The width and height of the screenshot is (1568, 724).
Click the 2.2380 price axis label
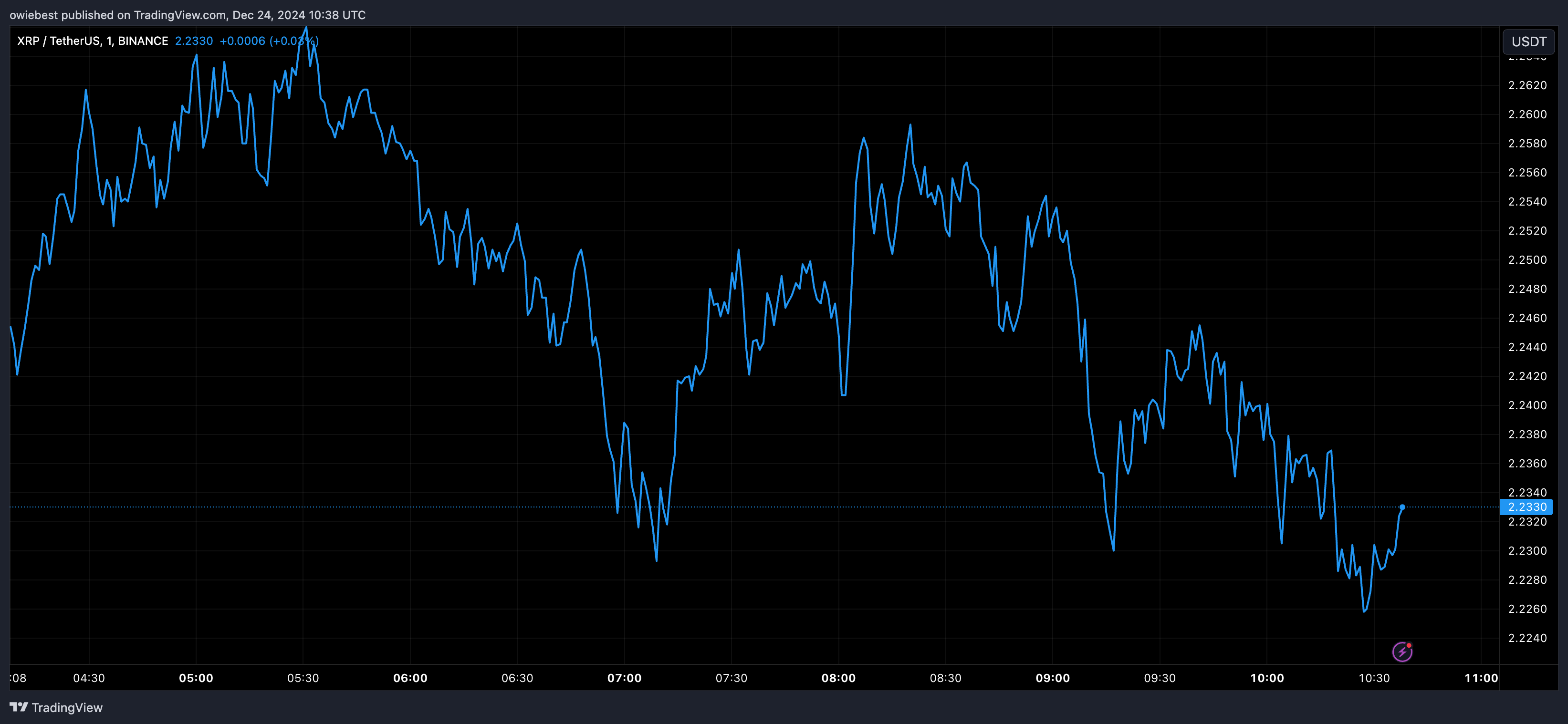click(x=1527, y=434)
